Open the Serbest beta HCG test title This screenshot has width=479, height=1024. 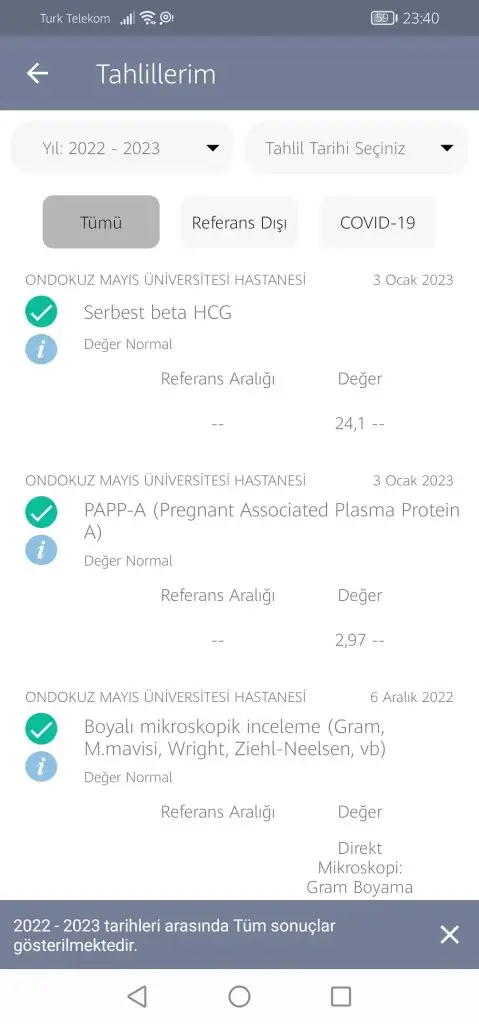click(157, 312)
